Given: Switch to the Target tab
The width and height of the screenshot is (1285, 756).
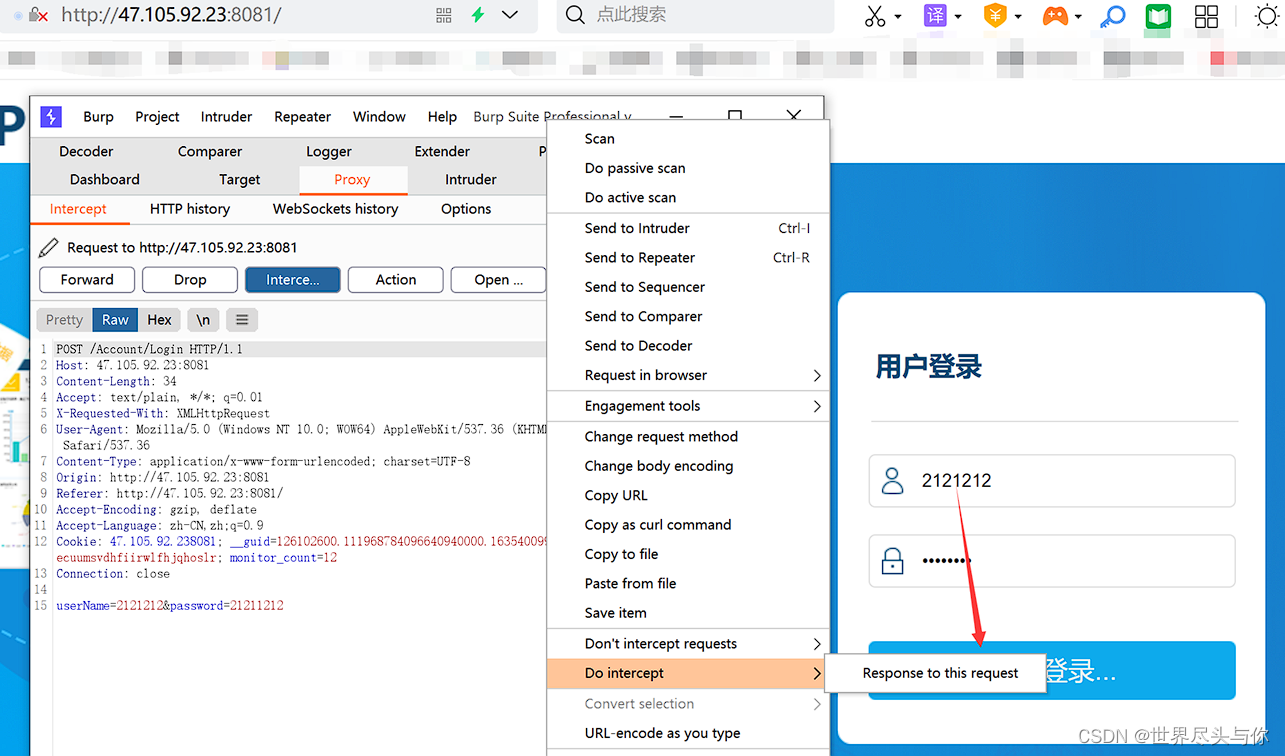Looking at the screenshot, I should coord(239,180).
